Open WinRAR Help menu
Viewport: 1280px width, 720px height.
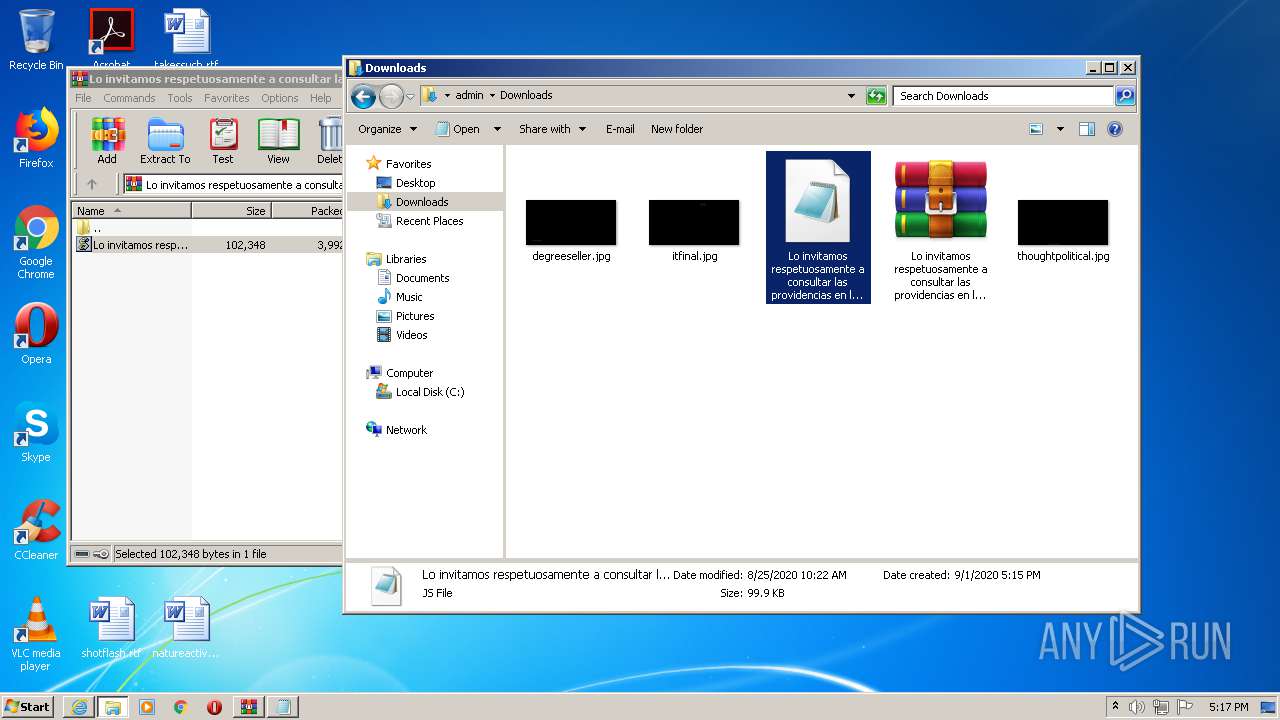pyautogui.click(x=321, y=98)
